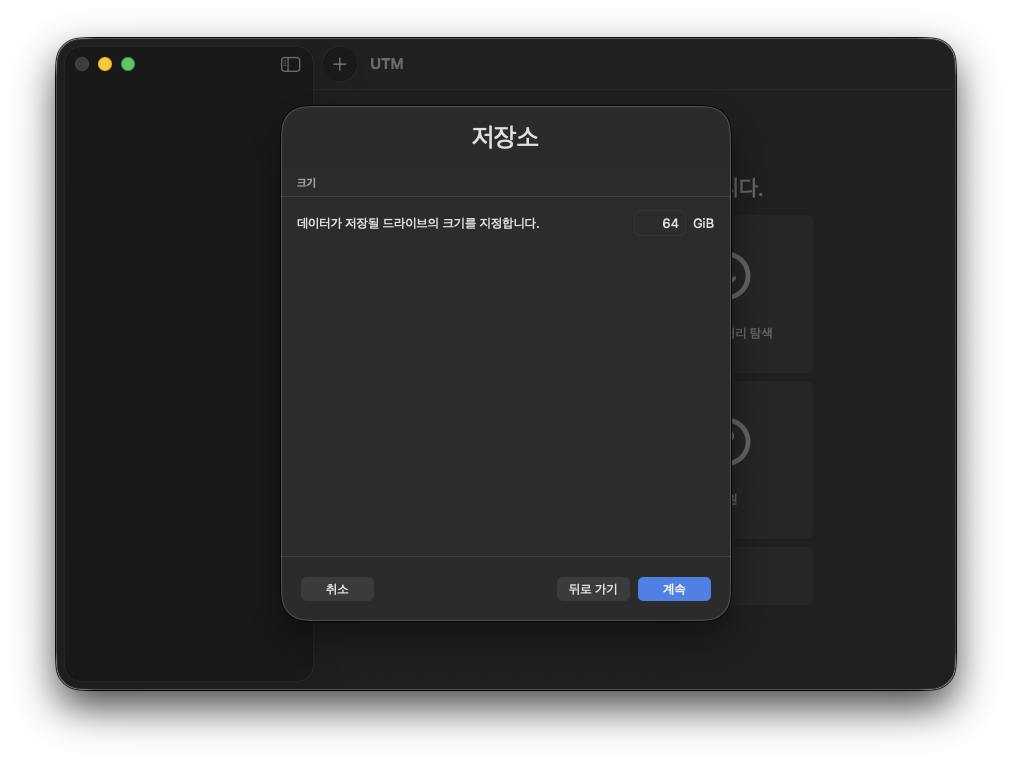Toggle the sidebar visibility icon
Viewport: 1012px width, 764px height.
click(291, 64)
